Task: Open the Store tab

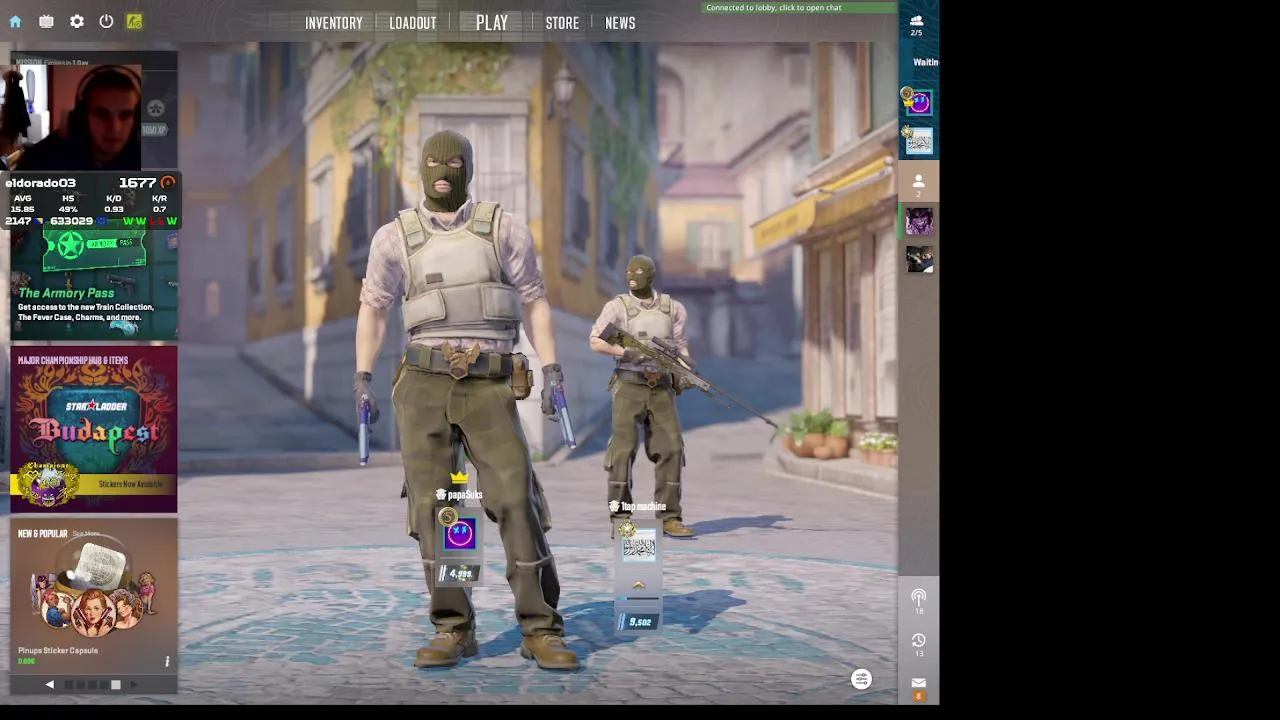Action: [x=562, y=23]
